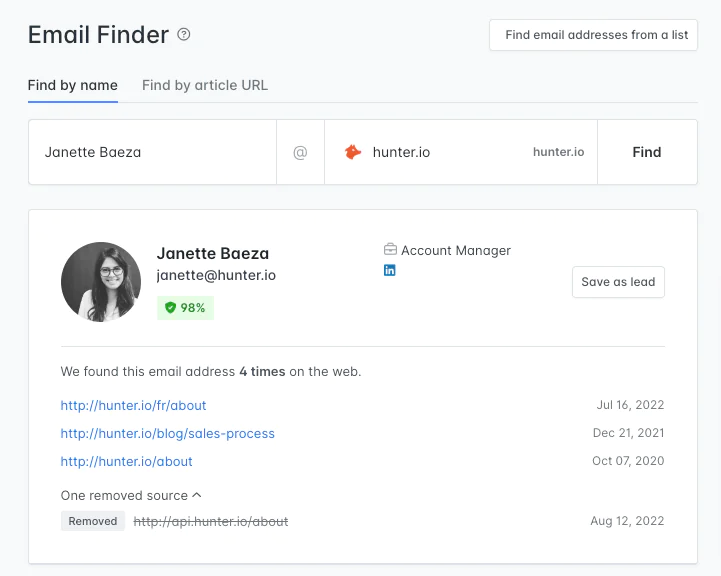Screen dimensions: 721x576
Task: Open the hunter.io/fr/about source link
Action: 133,405
